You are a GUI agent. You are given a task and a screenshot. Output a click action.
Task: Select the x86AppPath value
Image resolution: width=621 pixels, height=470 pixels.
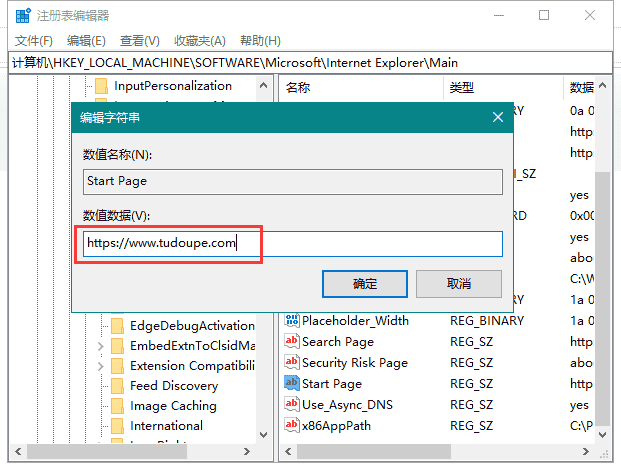(336, 426)
